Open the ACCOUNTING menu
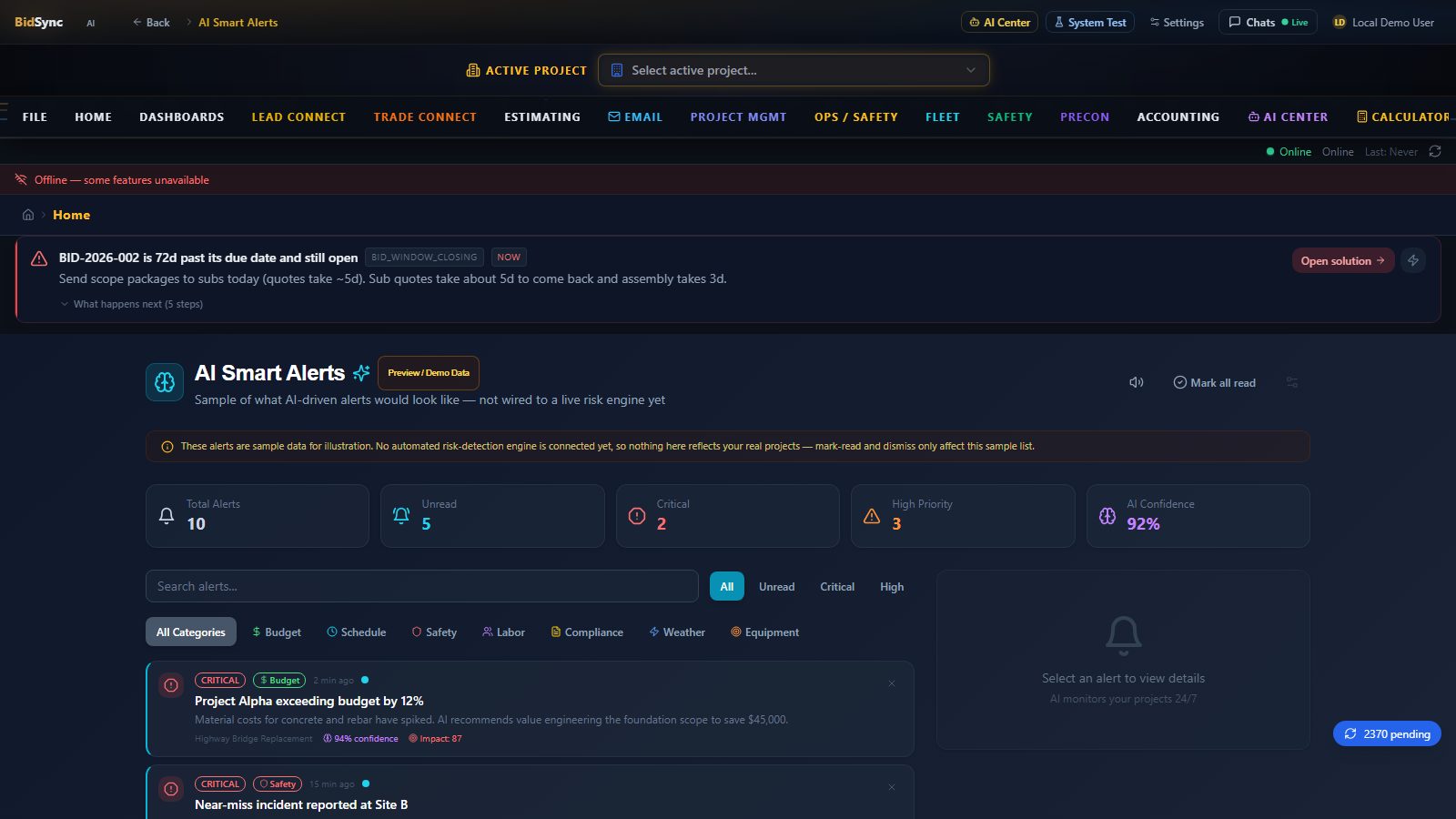Viewport: 1456px width, 819px height. (x=1178, y=117)
